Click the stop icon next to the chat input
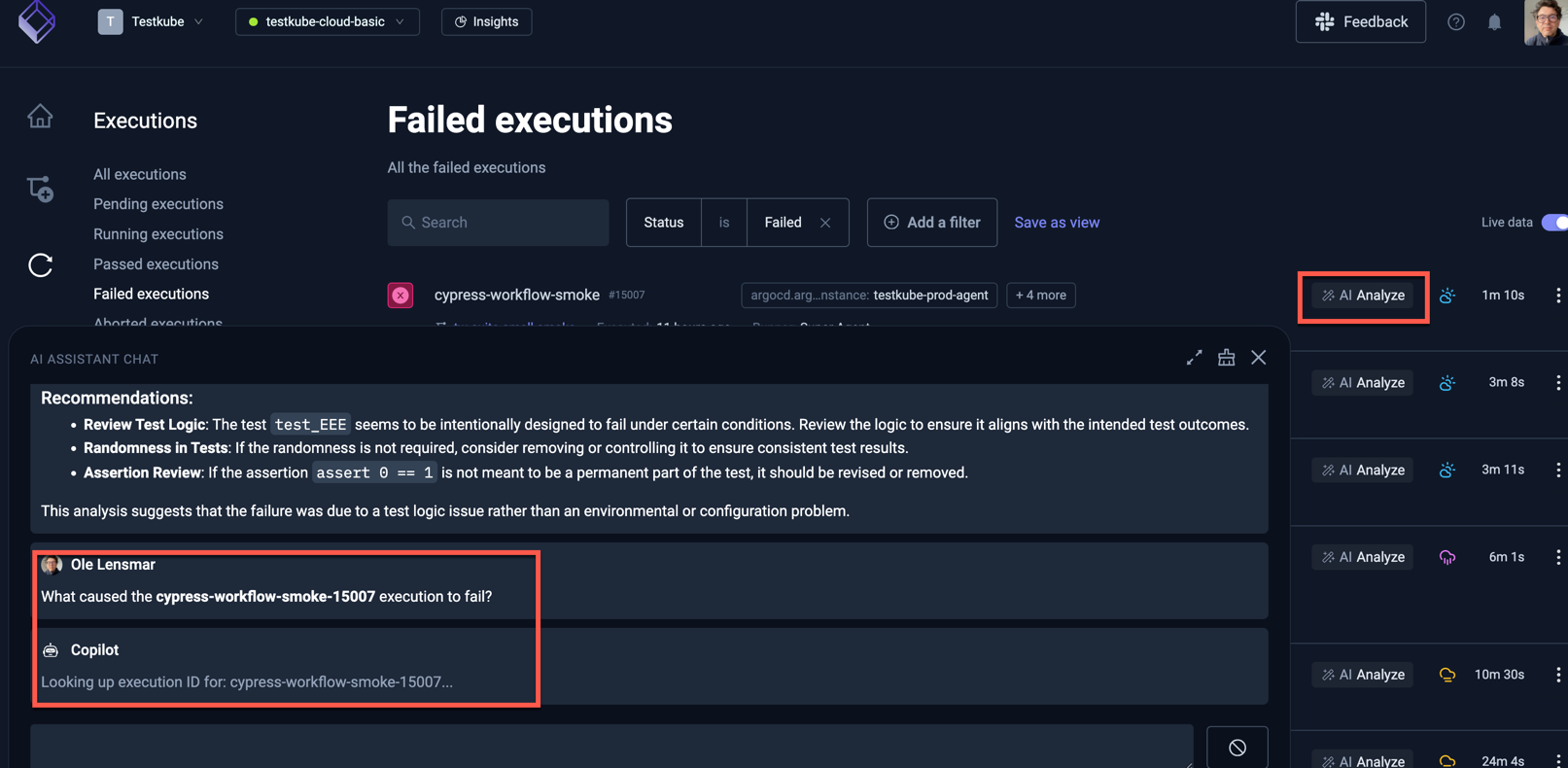The height and width of the screenshot is (768, 1568). [x=1237, y=747]
